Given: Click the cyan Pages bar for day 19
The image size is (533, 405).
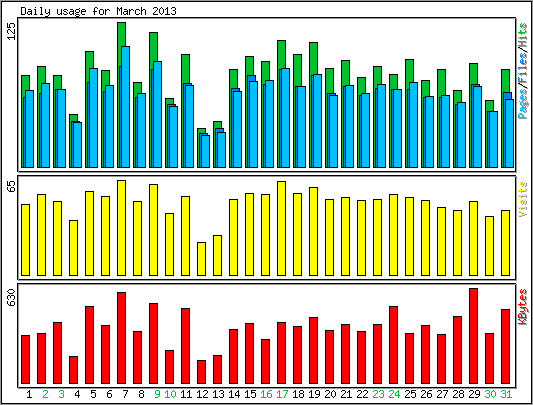Looking at the screenshot, I should [317, 121].
